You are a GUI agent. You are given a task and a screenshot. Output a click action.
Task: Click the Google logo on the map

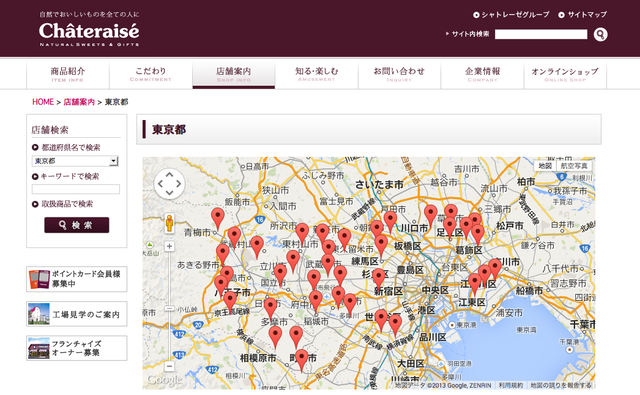pos(164,380)
